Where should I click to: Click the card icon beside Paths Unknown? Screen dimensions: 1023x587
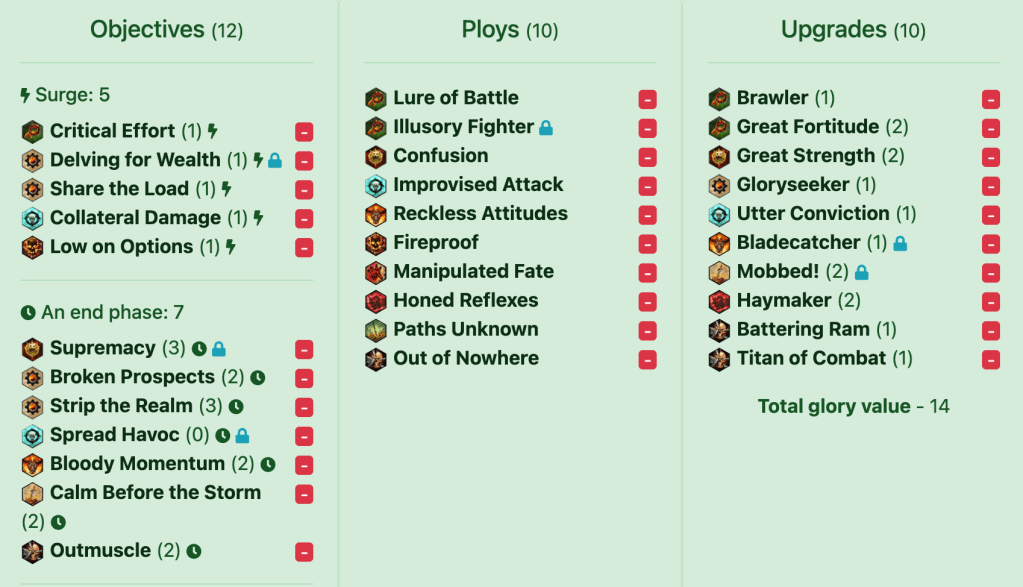tap(375, 330)
